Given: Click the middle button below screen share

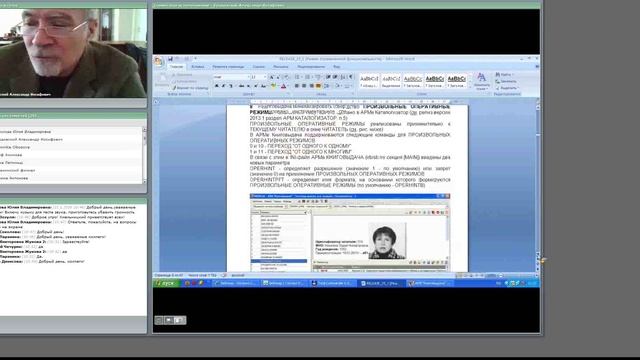Looking at the screenshot, I should point(169,320).
